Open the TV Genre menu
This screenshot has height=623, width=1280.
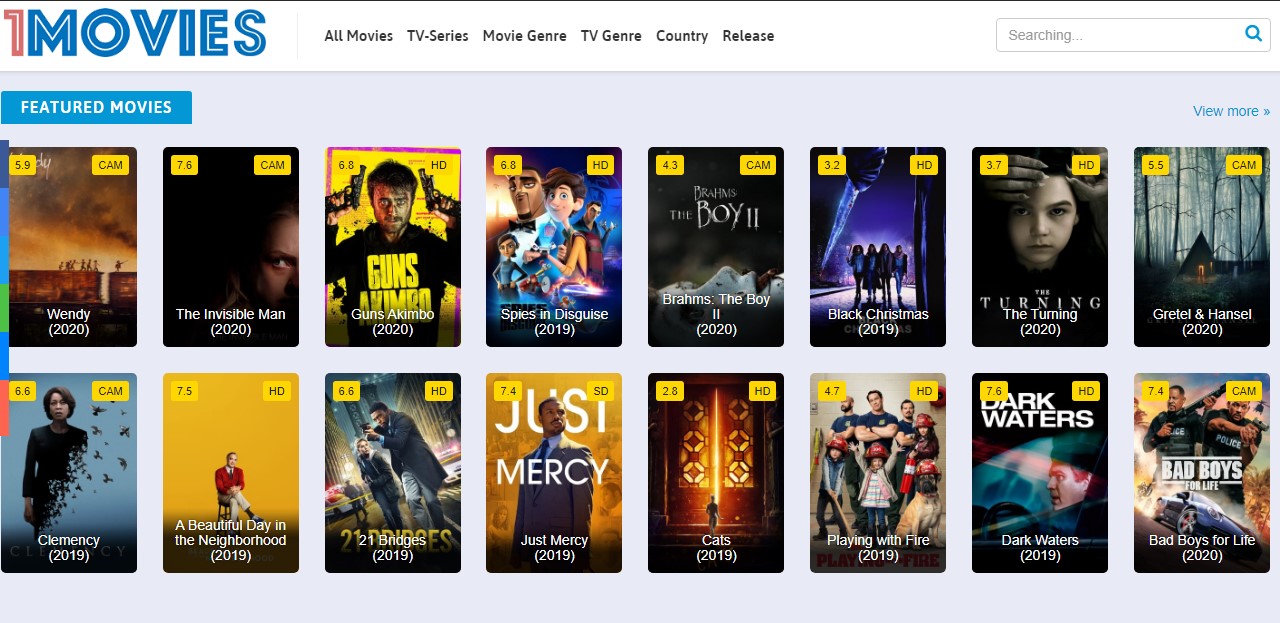point(611,36)
